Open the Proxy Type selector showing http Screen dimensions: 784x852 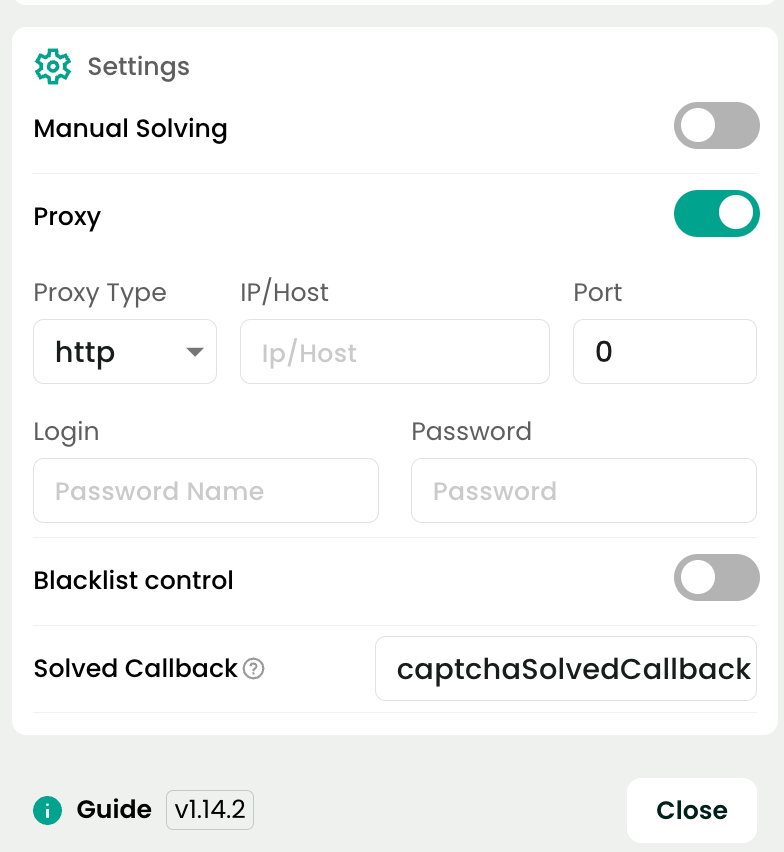pyautogui.click(x=124, y=352)
